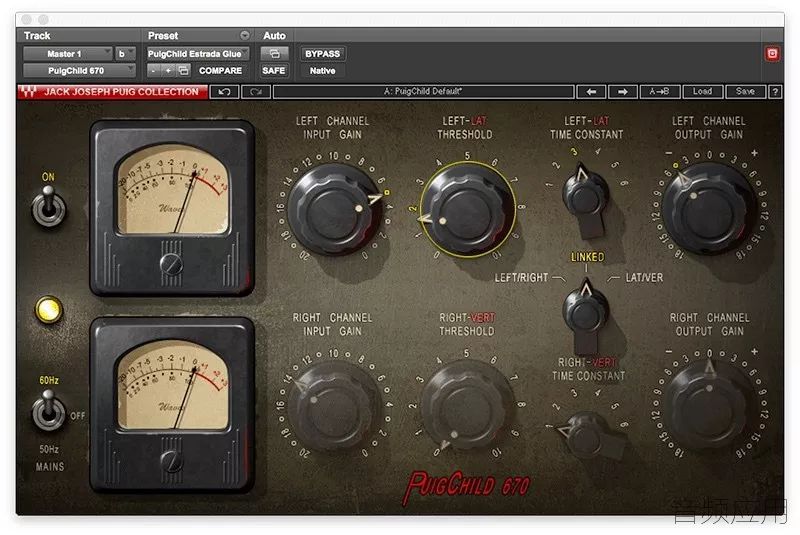Screen dimensions: 800x535
Task: Click the preset minus button
Action: (154, 70)
